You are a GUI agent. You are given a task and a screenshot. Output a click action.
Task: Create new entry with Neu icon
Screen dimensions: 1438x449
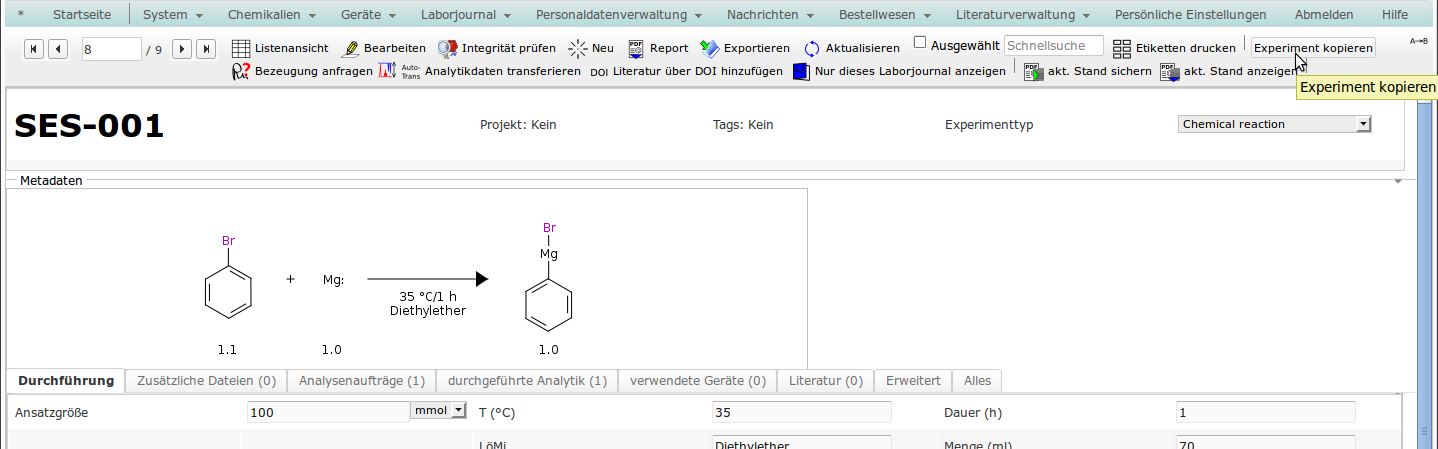click(578, 48)
